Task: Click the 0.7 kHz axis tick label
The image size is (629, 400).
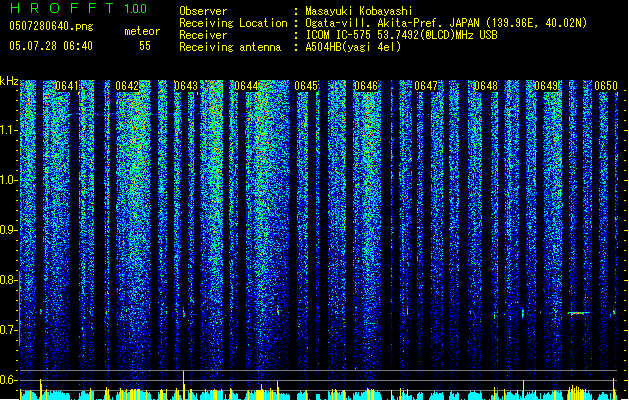Action: (x=9, y=330)
